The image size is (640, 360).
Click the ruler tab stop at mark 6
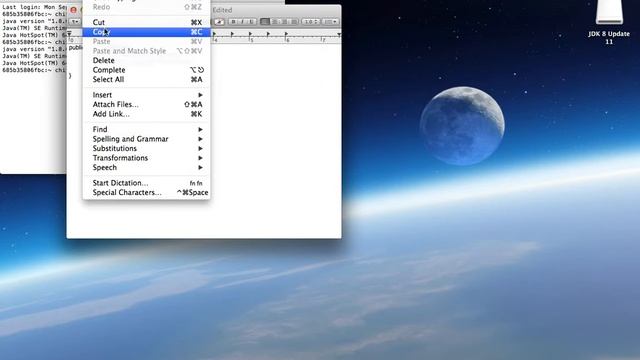coord(286,34)
